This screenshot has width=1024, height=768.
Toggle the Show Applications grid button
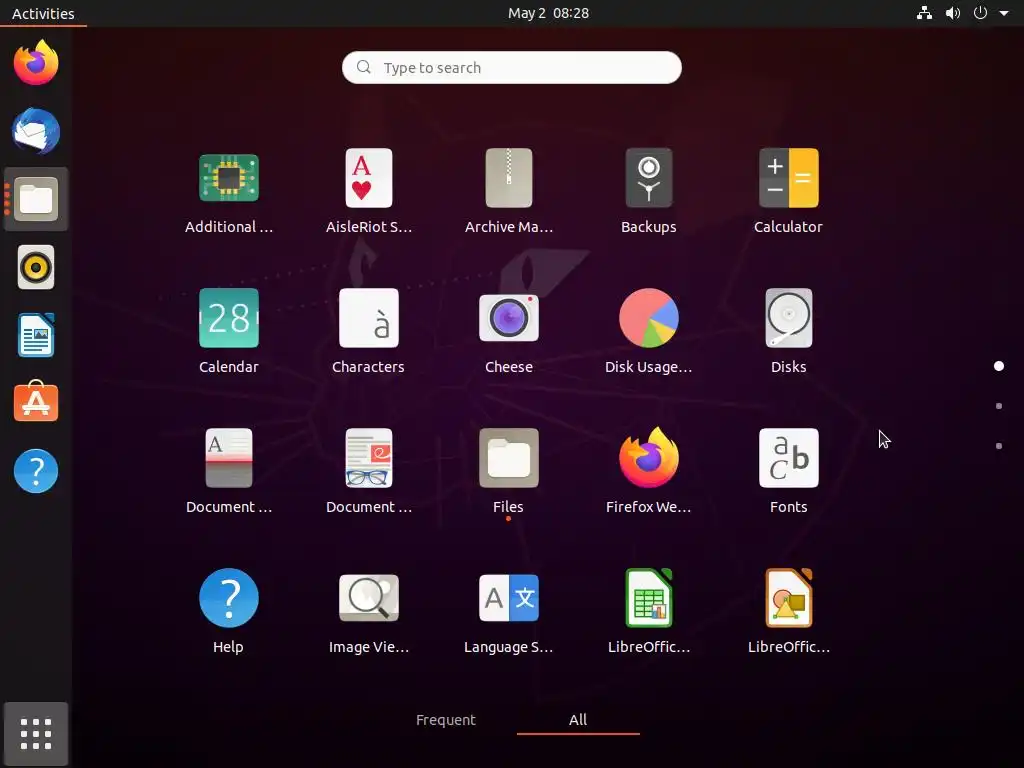(x=36, y=733)
